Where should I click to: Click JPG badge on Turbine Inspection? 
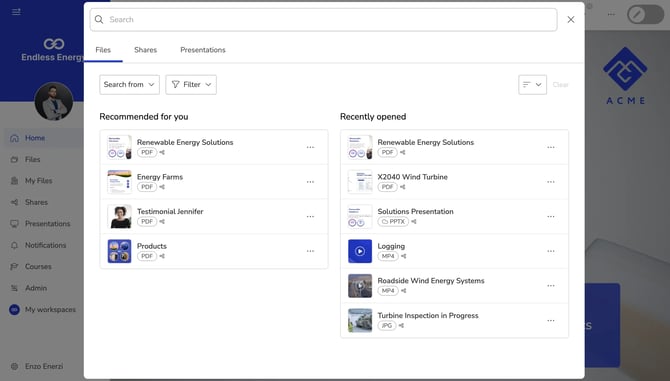pos(387,325)
